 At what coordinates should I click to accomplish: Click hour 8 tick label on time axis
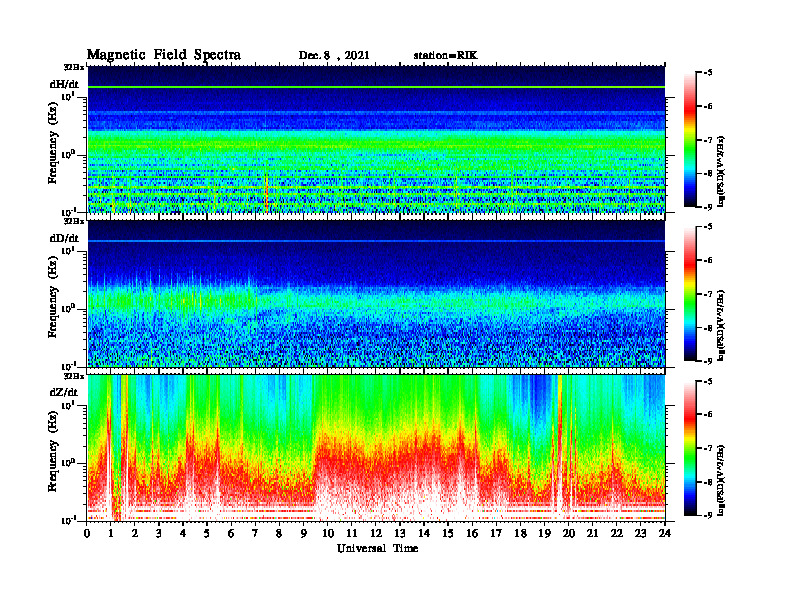point(279,533)
